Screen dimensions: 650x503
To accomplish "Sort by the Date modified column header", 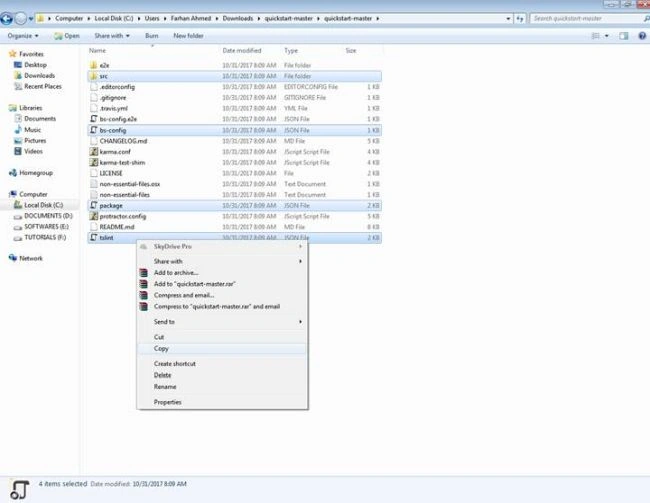I will click(x=242, y=51).
